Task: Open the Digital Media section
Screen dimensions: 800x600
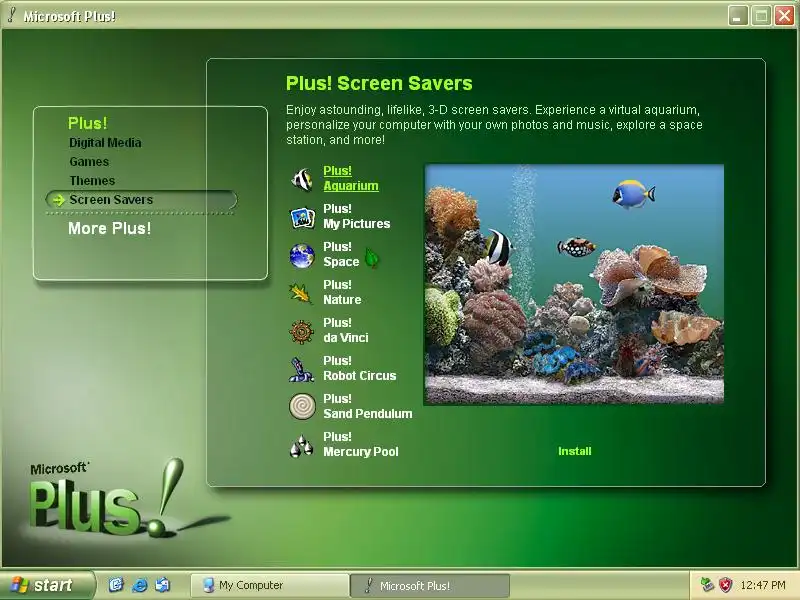Action: [105, 143]
